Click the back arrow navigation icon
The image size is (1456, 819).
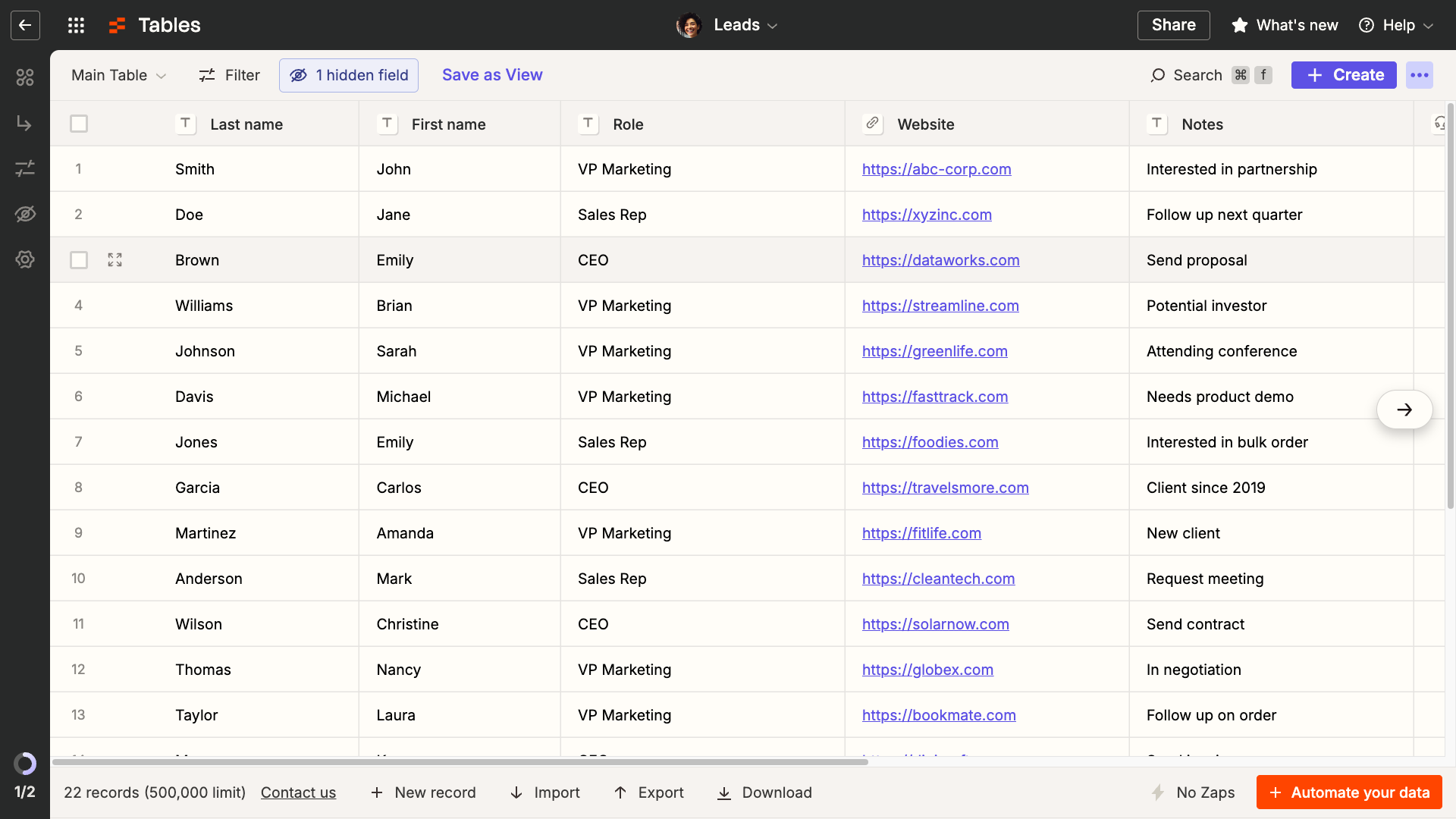tap(25, 25)
